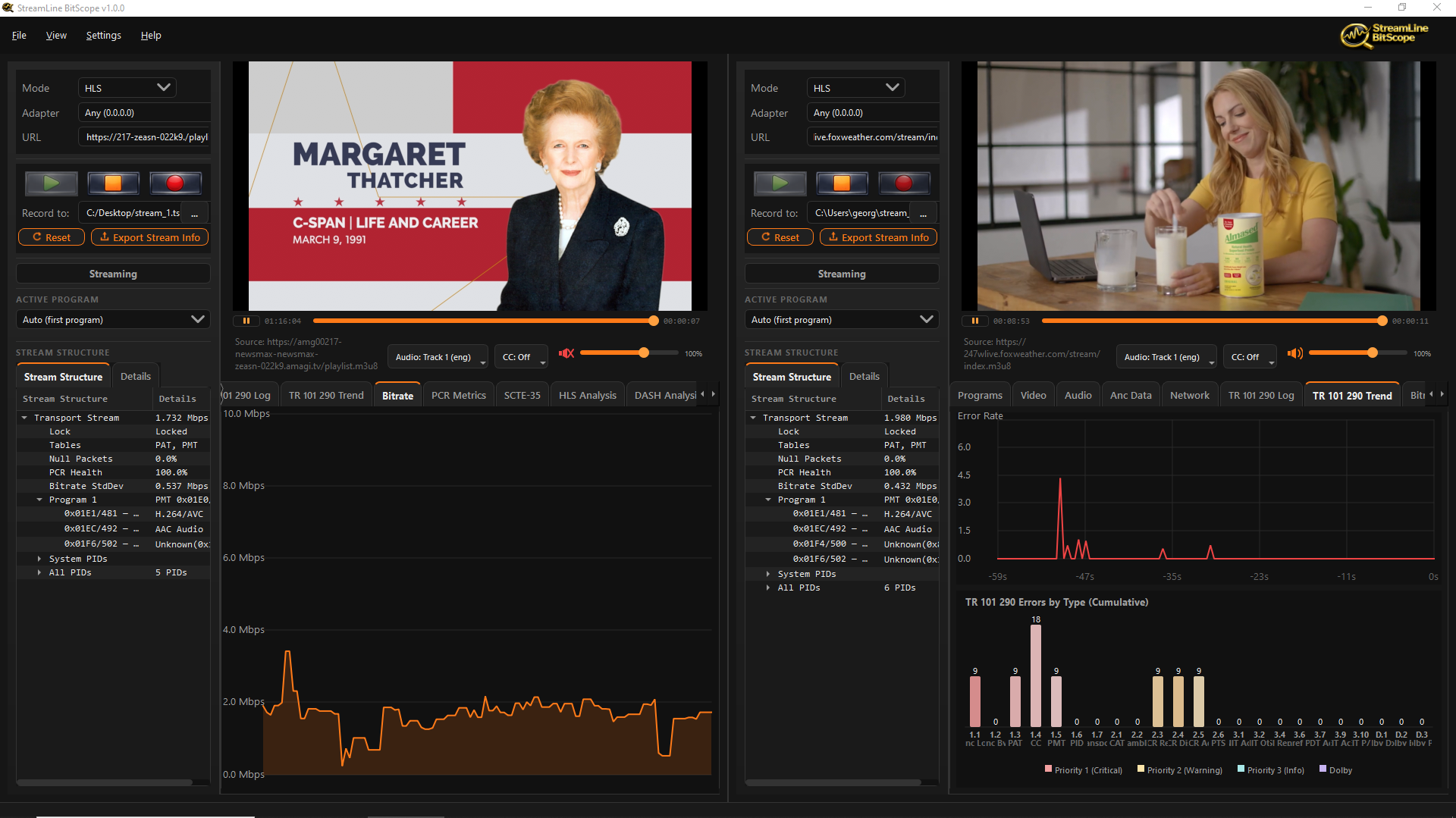Pause the Margaret Thatcher video playback
The height and width of the screenshot is (818, 1456).
coord(246,321)
